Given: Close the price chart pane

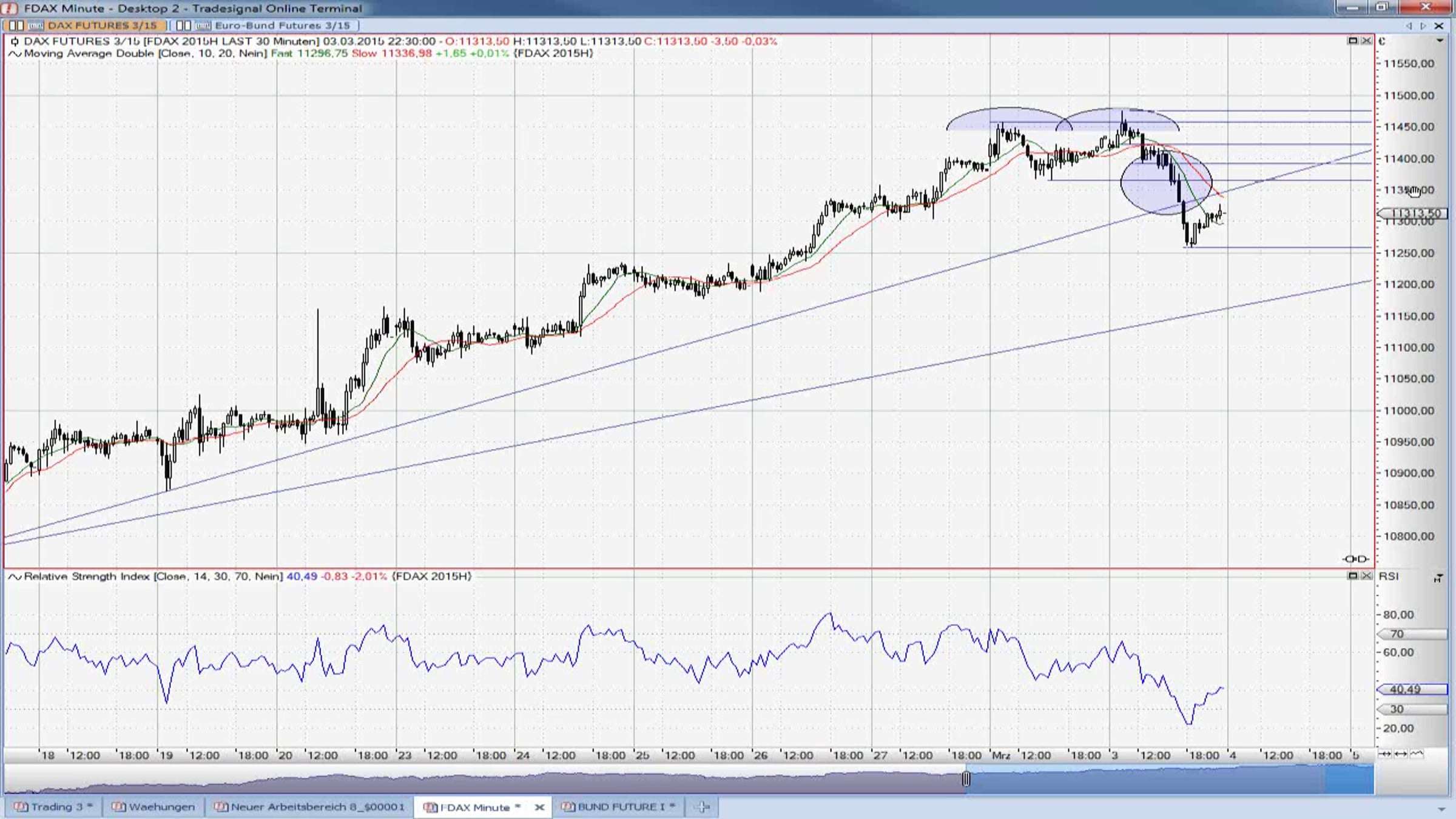Looking at the screenshot, I should click(1366, 41).
